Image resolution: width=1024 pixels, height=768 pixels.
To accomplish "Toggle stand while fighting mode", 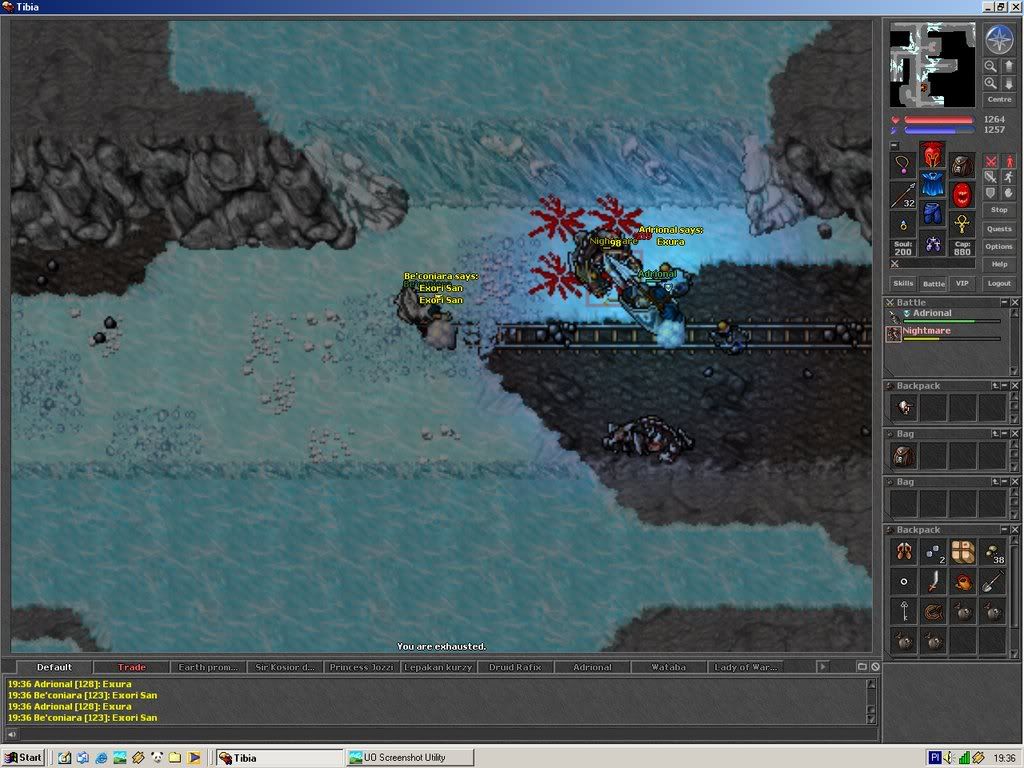I will (x=1009, y=161).
